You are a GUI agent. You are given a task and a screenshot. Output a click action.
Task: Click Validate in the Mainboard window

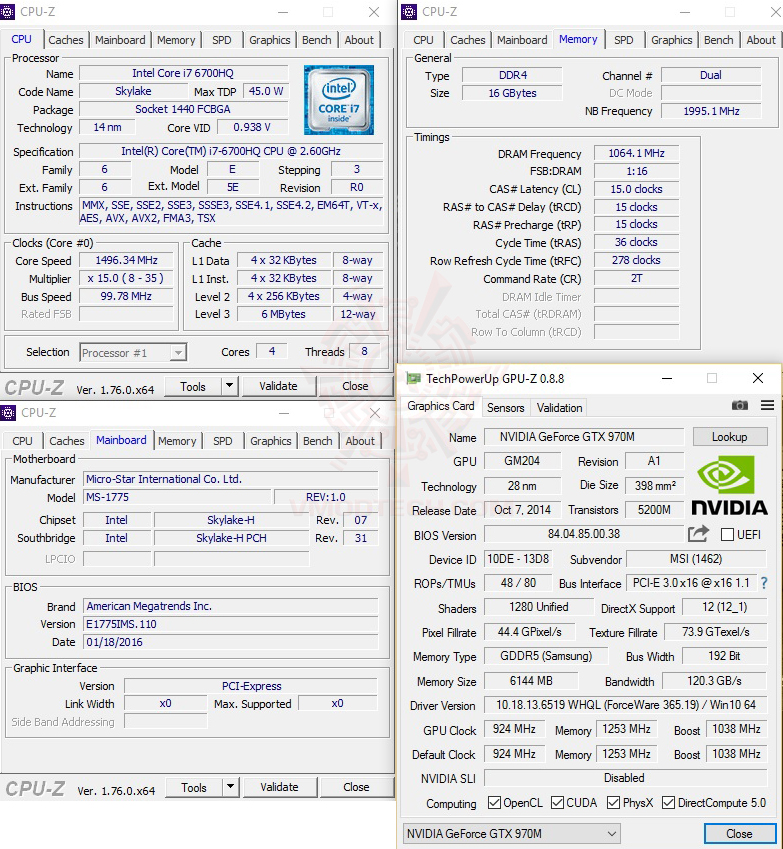tap(279, 787)
